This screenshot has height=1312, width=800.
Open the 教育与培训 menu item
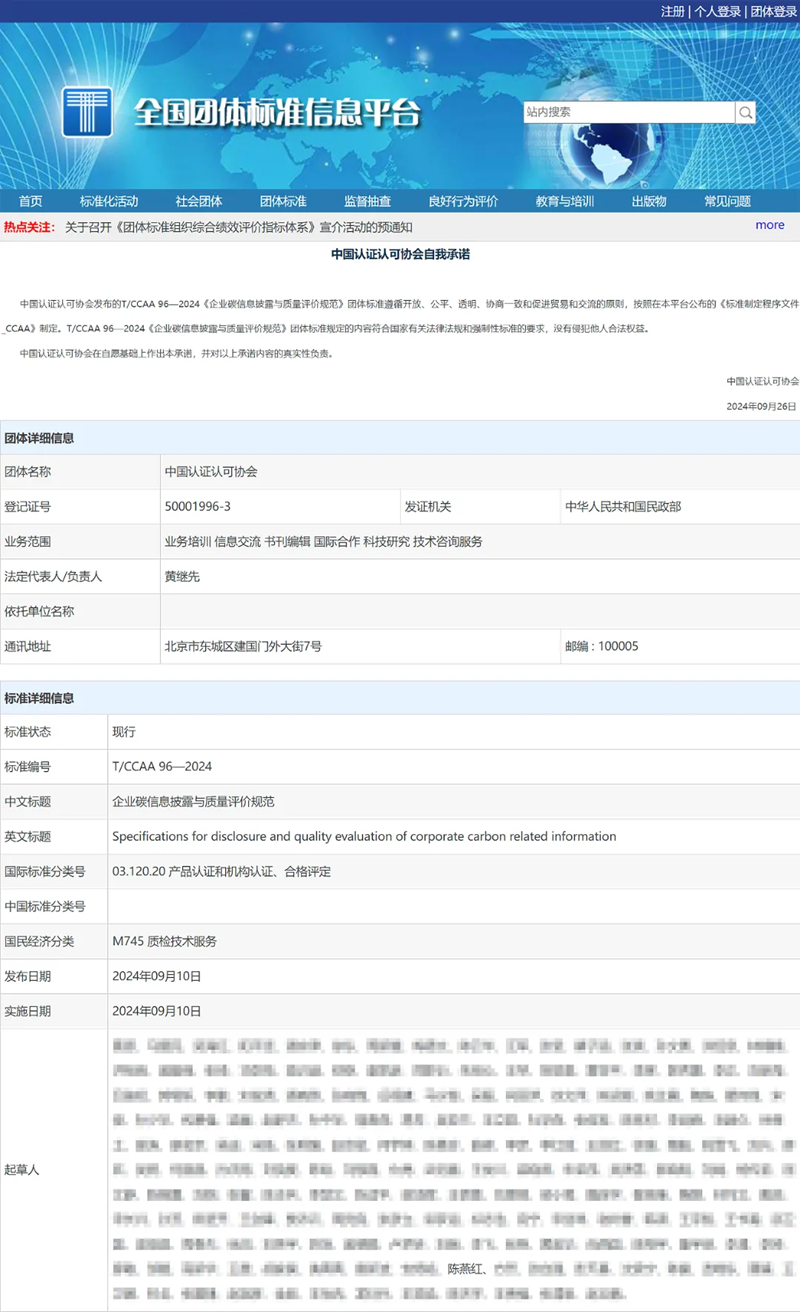pyautogui.click(x=565, y=201)
